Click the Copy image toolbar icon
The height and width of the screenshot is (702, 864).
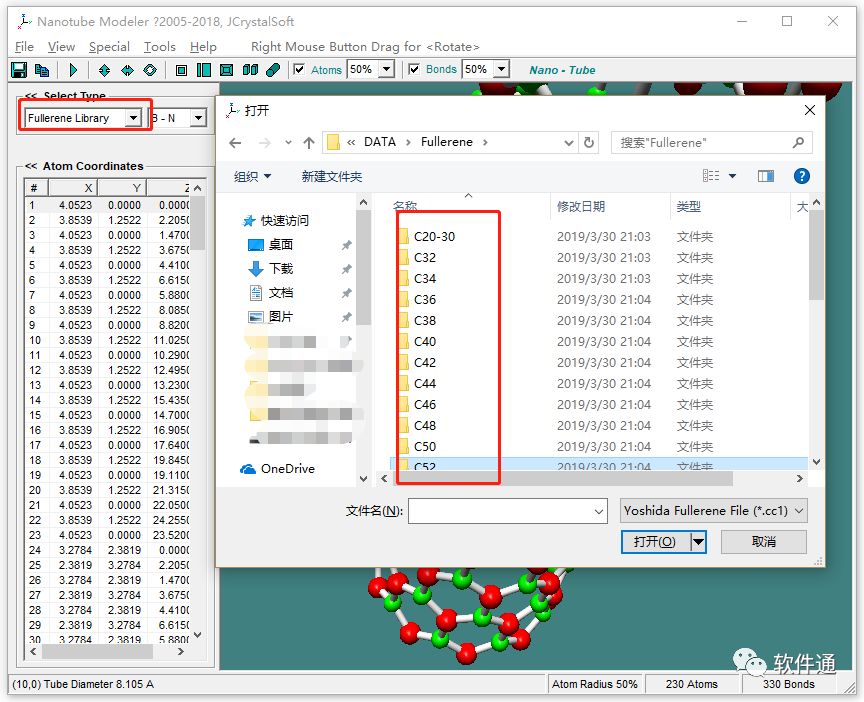(x=42, y=70)
